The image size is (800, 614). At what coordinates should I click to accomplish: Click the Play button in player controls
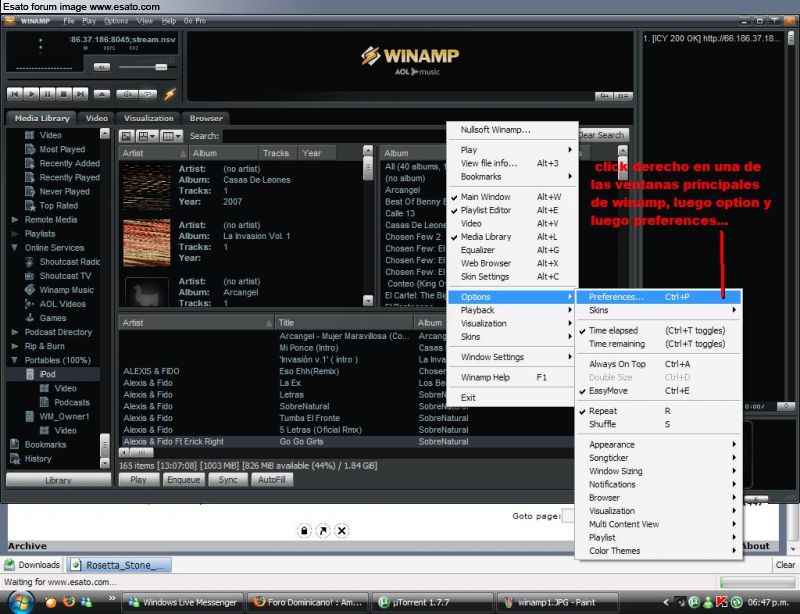tap(31, 94)
